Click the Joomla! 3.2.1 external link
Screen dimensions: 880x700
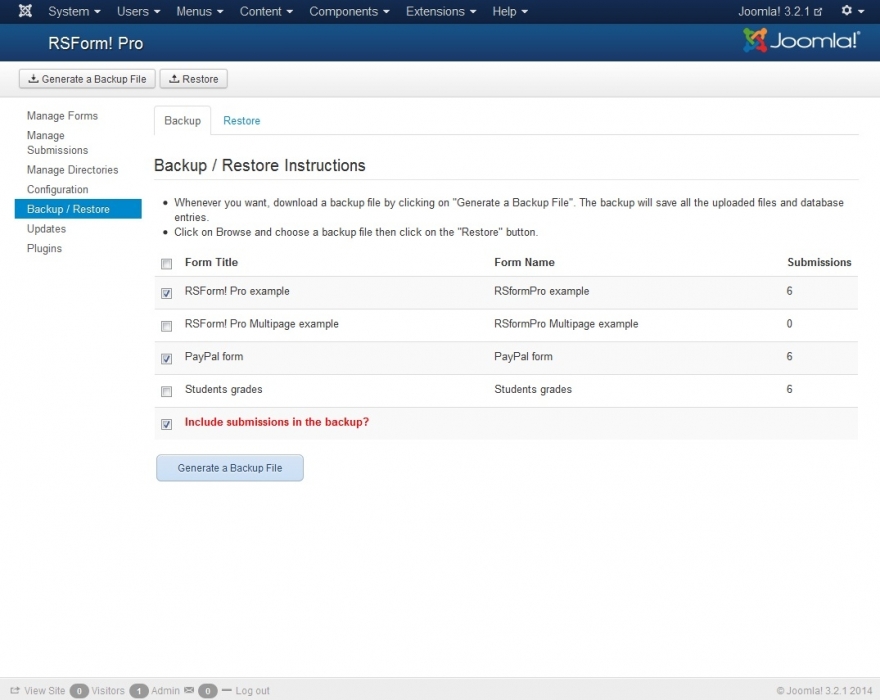pyautogui.click(x=780, y=11)
